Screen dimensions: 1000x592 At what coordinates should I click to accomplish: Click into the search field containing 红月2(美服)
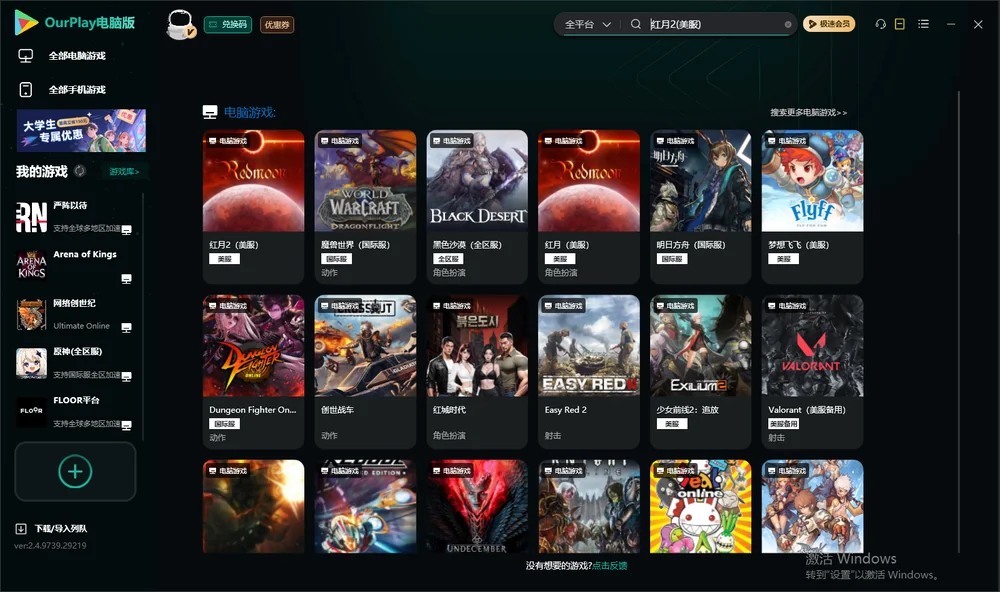[716, 24]
